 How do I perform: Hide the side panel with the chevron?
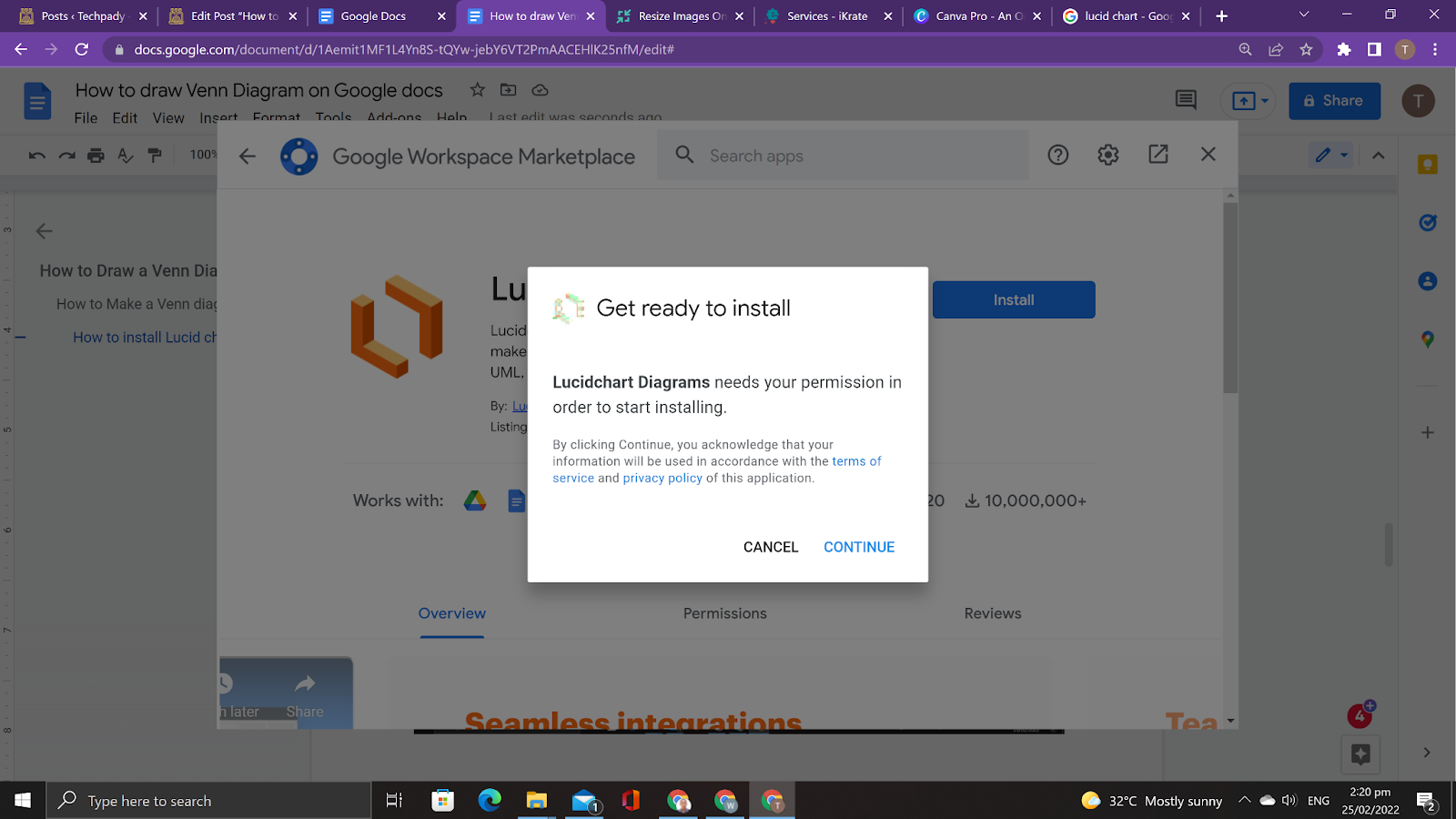[x=1427, y=753]
